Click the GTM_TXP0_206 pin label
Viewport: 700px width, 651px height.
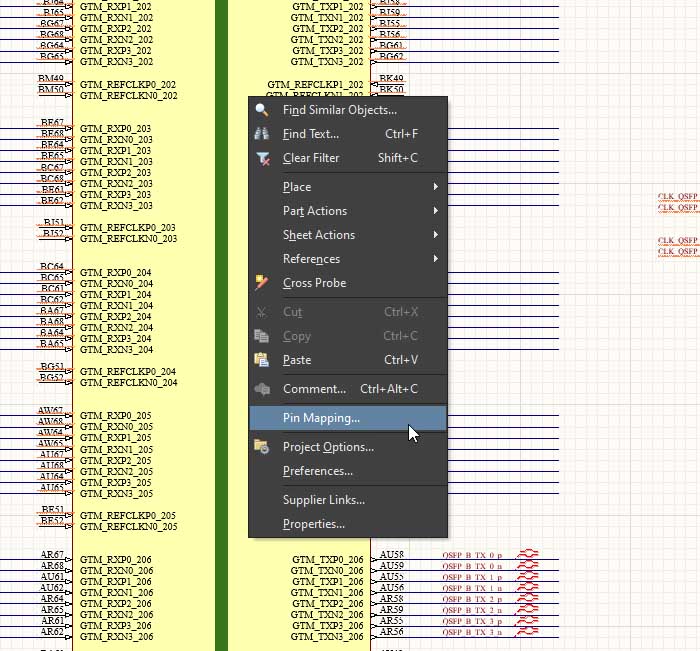[328, 559]
